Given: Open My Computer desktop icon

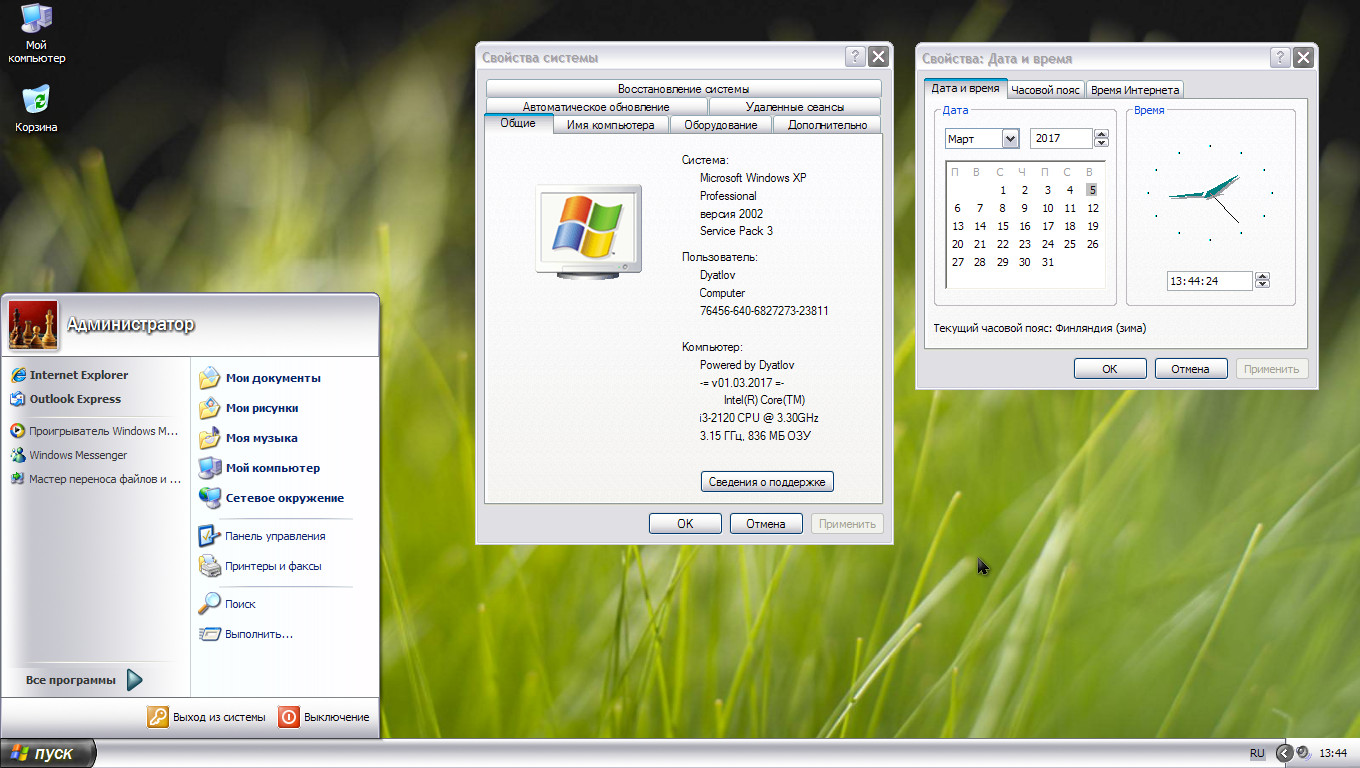Looking at the screenshot, I should [37, 20].
